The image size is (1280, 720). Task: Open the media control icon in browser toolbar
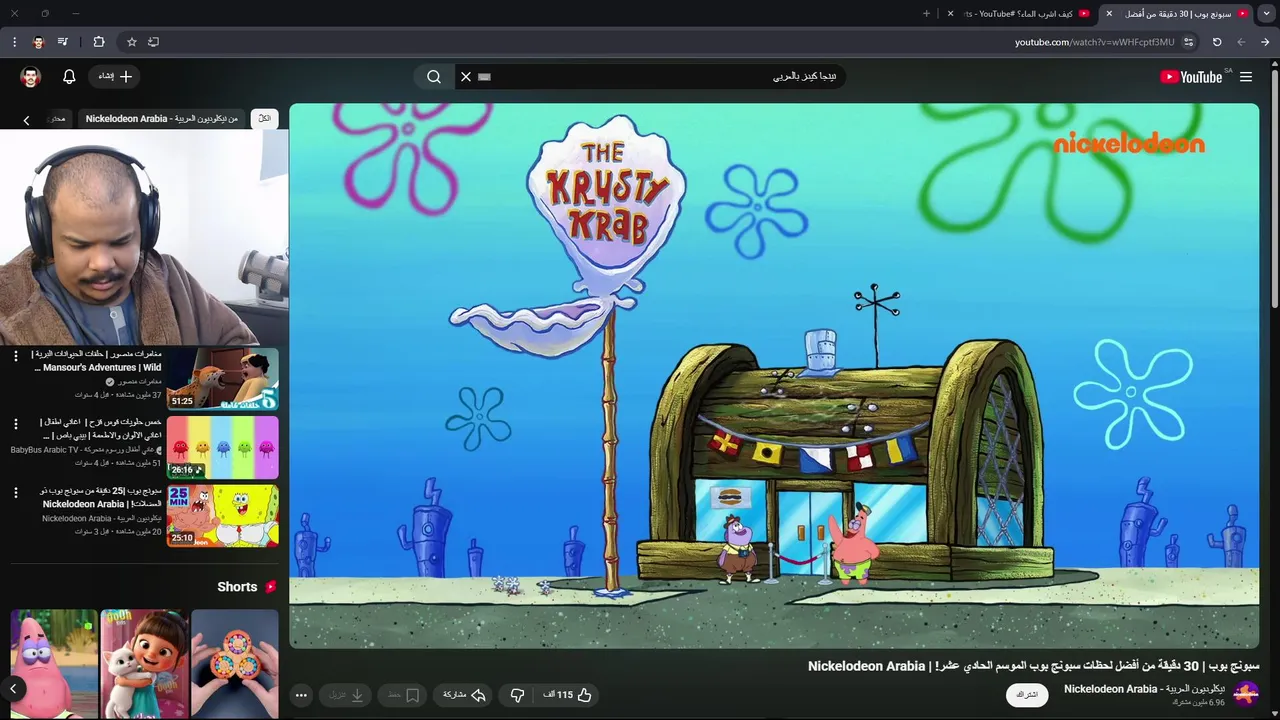[x=63, y=42]
